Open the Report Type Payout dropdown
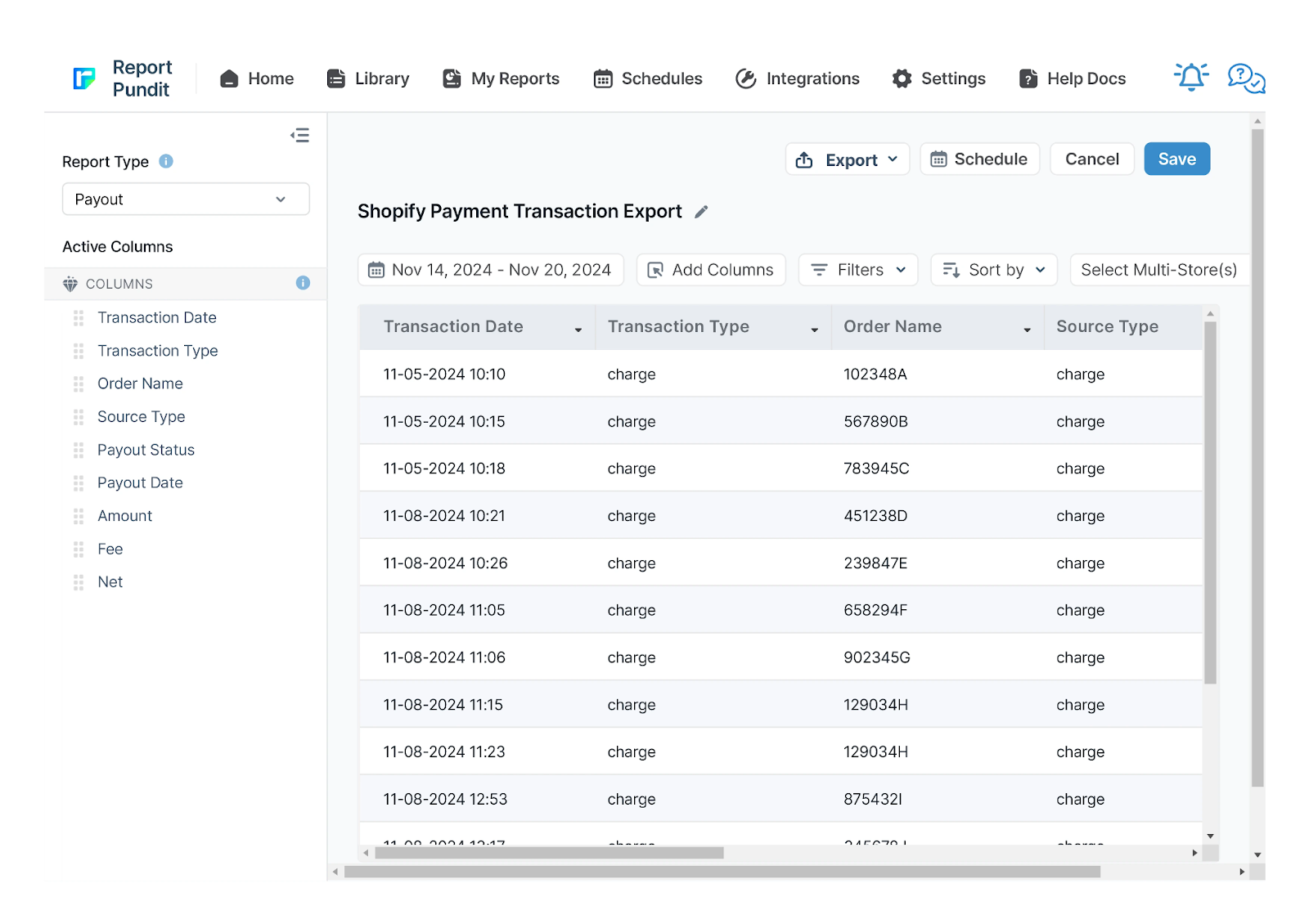Viewport: 1309px width, 924px height. point(186,200)
